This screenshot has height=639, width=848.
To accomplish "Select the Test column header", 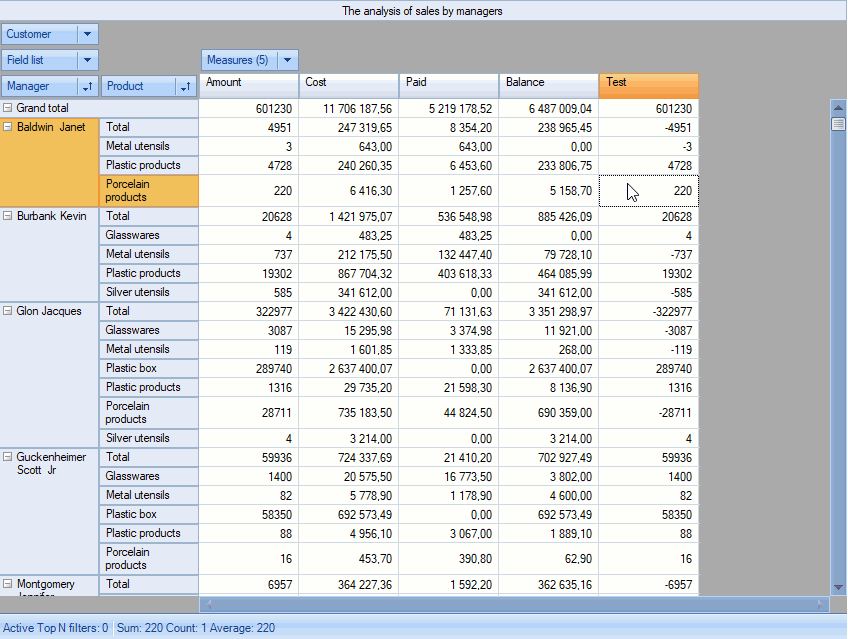I will (648, 83).
